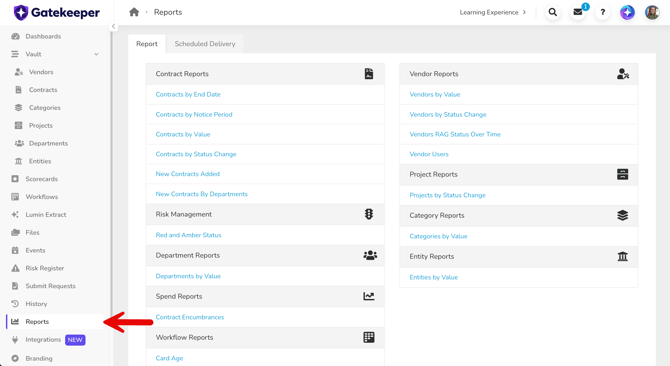Click the Scorecards sidebar icon
This screenshot has height=366, width=670.
pyautogui.click(x=15, y=179)
